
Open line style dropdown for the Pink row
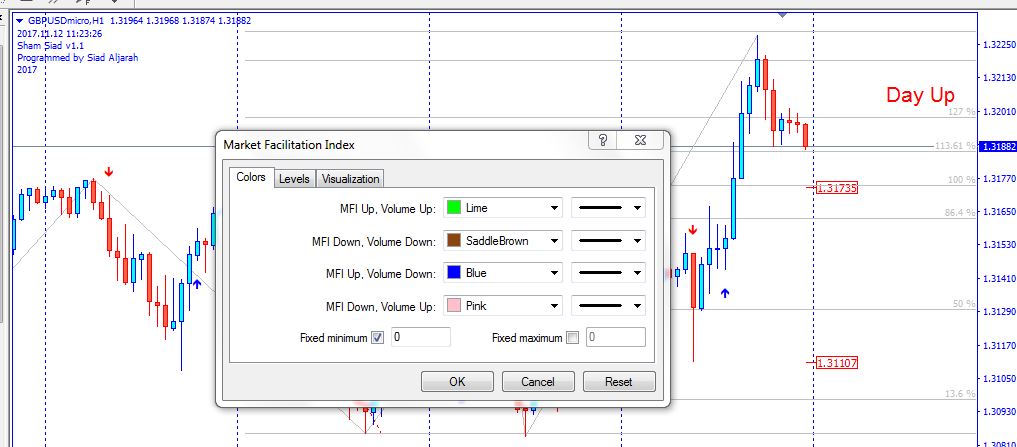[608, 306]
